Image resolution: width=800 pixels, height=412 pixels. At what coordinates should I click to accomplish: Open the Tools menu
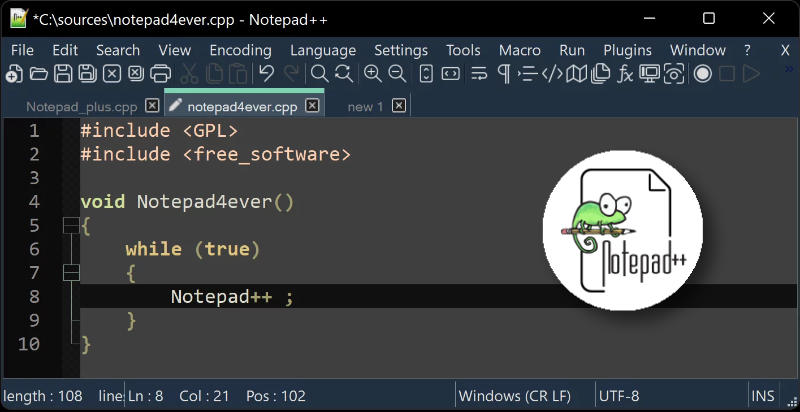tap(463, 50)
